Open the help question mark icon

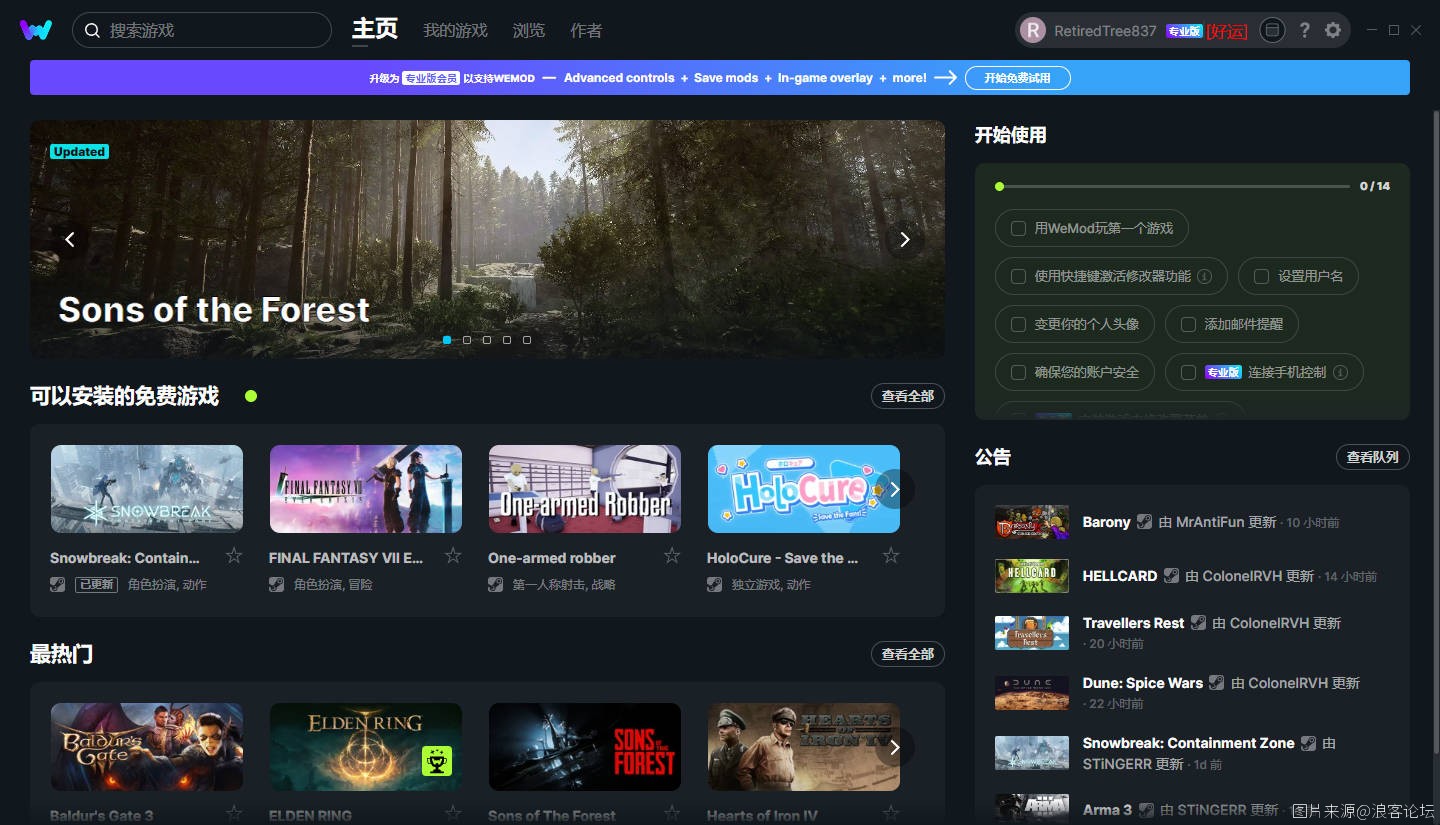tap(1304, 31)
